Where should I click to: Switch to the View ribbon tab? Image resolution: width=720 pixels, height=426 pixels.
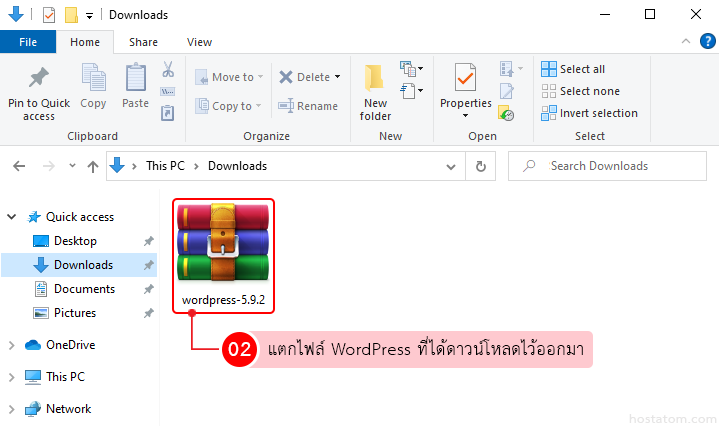coord(199,42)
